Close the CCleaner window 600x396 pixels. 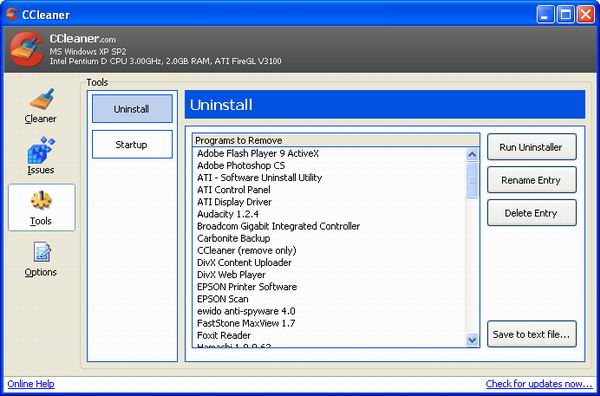[x=586, y=15]
